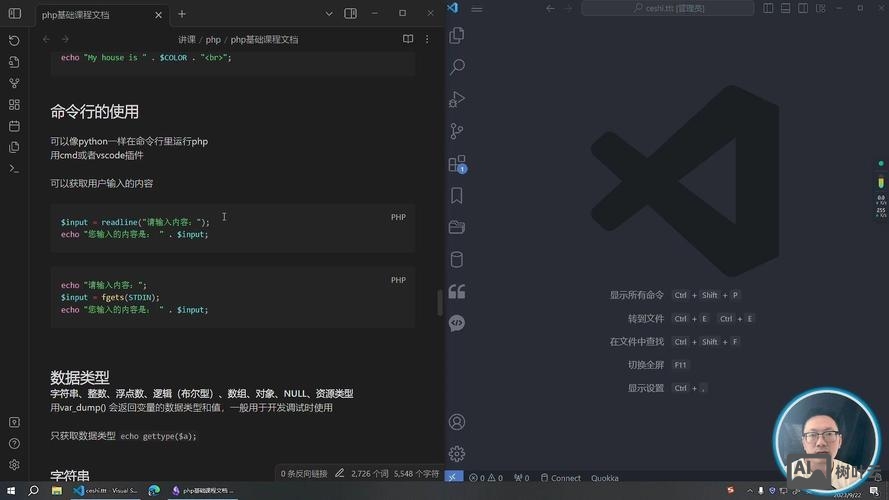Image resolution: width=889 pixels, height=500 pixels.
Task: Open graph view from Obsidian ribbon
Action: click(14, 83)
